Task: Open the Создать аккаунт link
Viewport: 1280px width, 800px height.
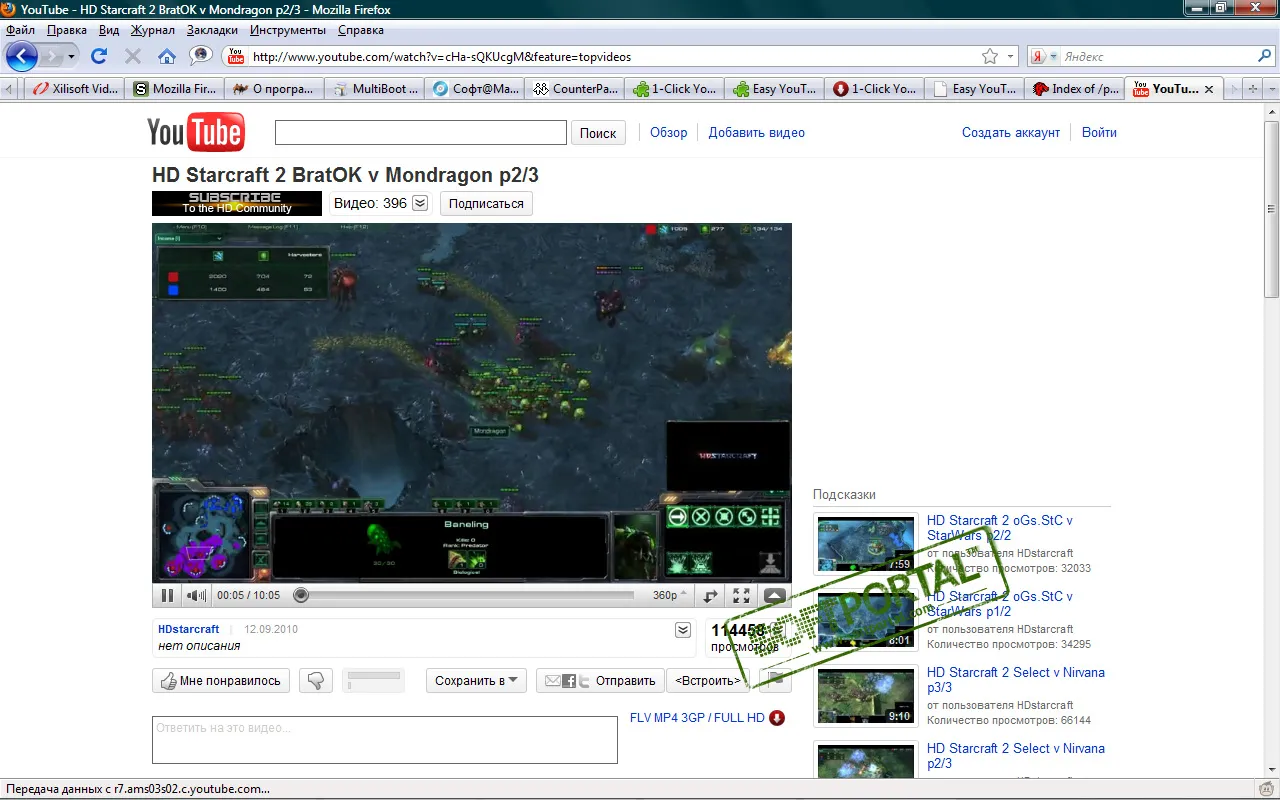Action: (1011, 132)
